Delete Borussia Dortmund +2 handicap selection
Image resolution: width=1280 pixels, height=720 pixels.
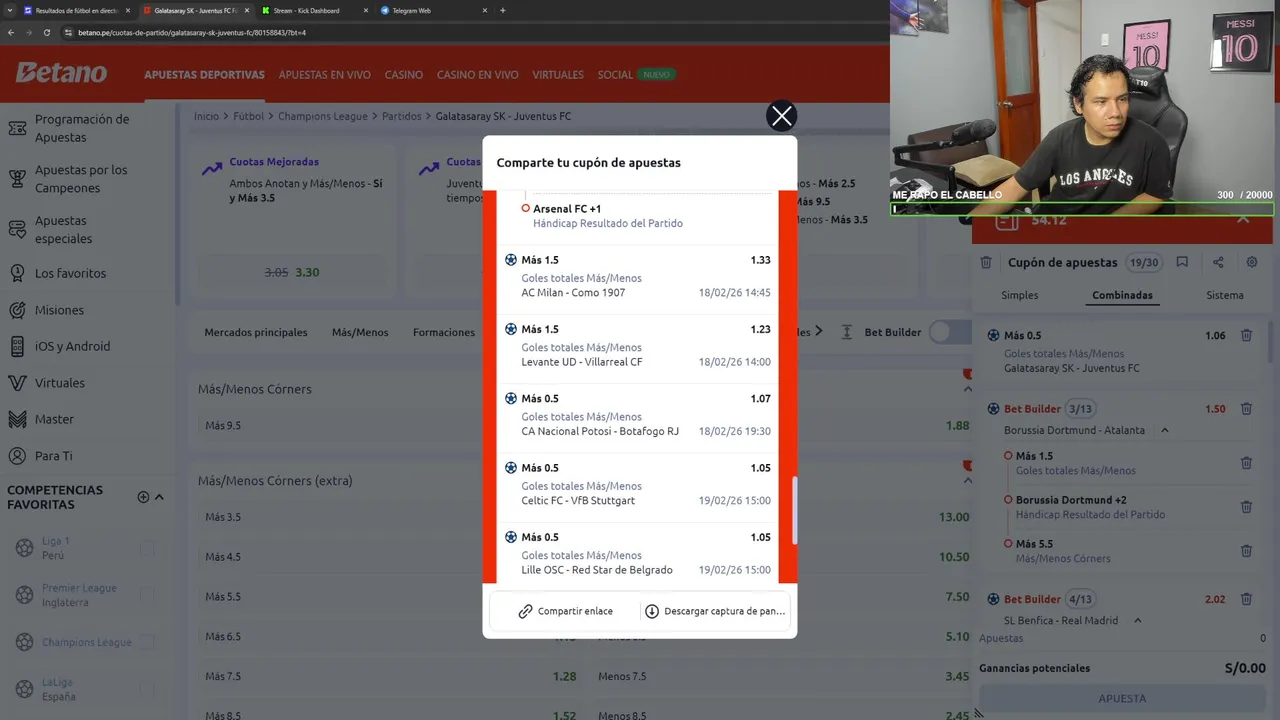[x=1246, y=507]
